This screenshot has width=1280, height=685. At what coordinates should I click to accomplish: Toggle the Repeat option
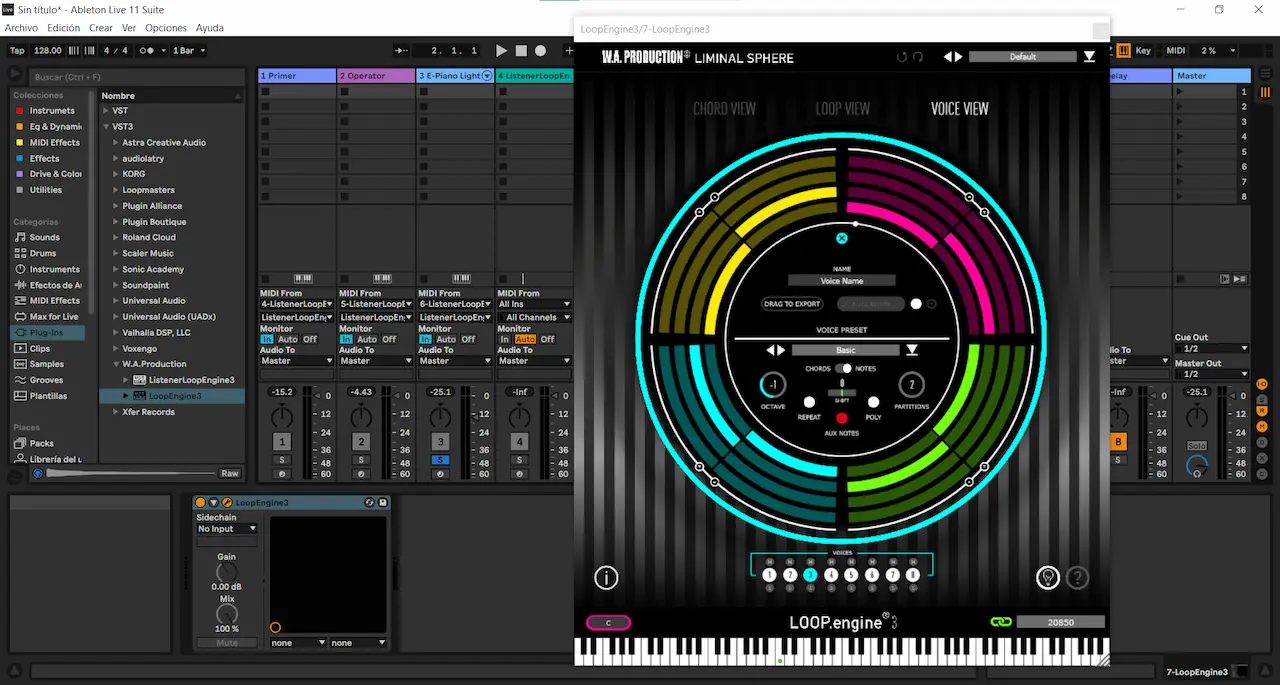pyautogui.click(x=809, y=402)
